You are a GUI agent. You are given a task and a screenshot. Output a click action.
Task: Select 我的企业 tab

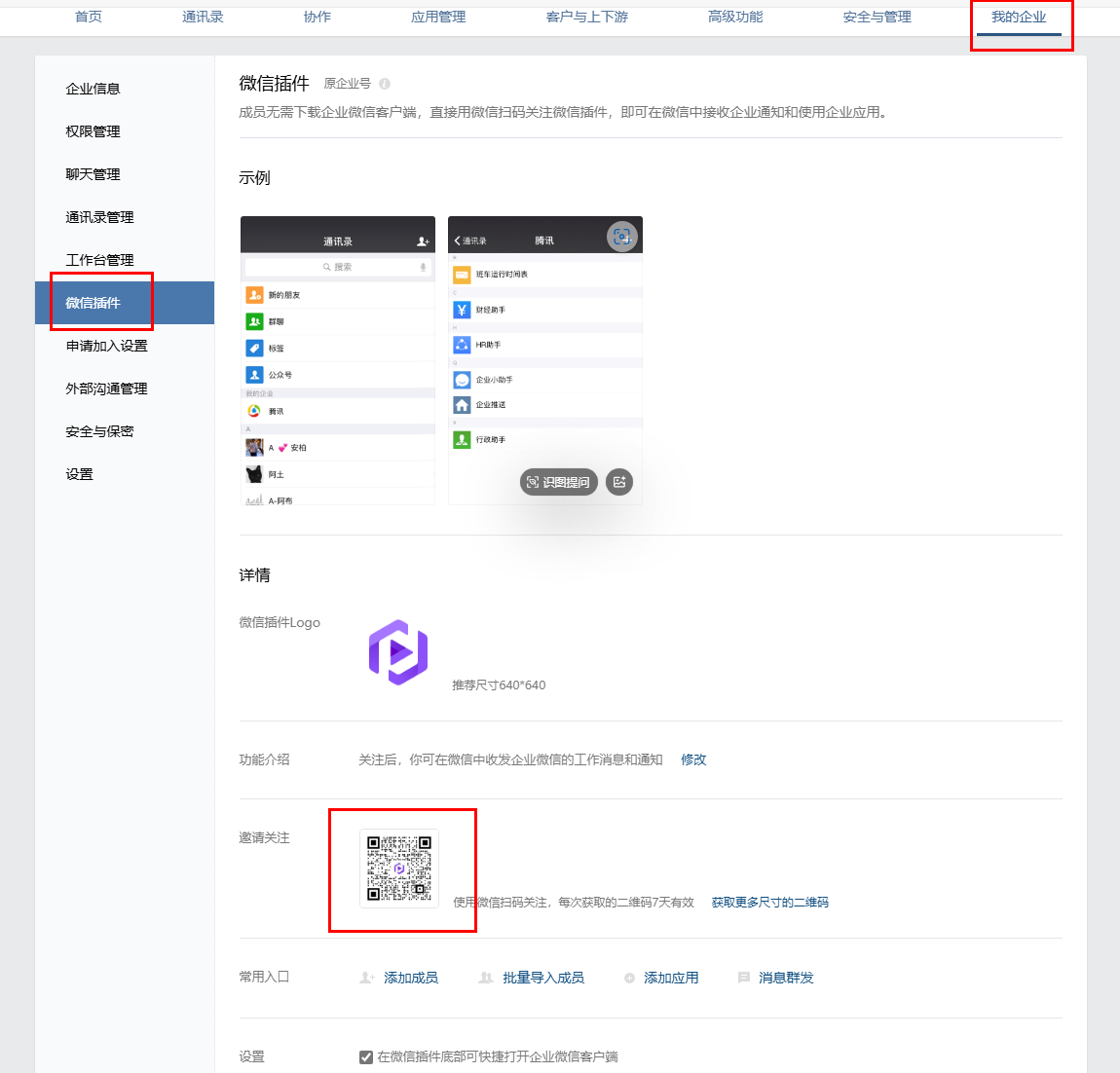(x=1020, y=18)
